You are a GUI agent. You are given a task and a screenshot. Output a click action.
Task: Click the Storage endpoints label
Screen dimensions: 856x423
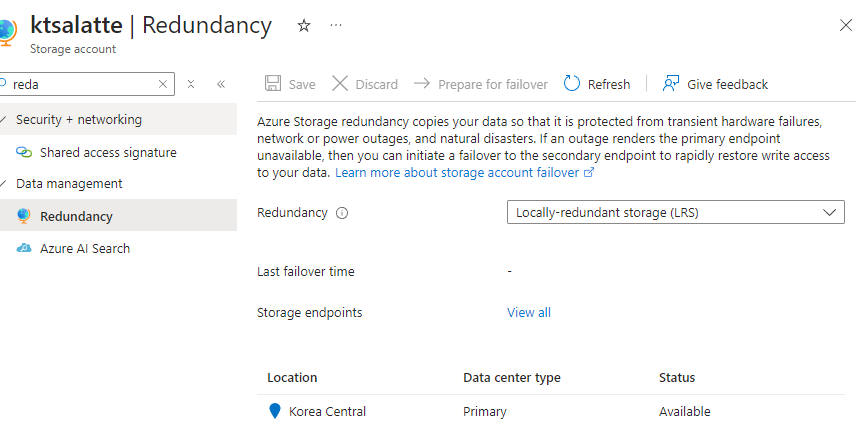pyautogui.click(x=310, y=313)
